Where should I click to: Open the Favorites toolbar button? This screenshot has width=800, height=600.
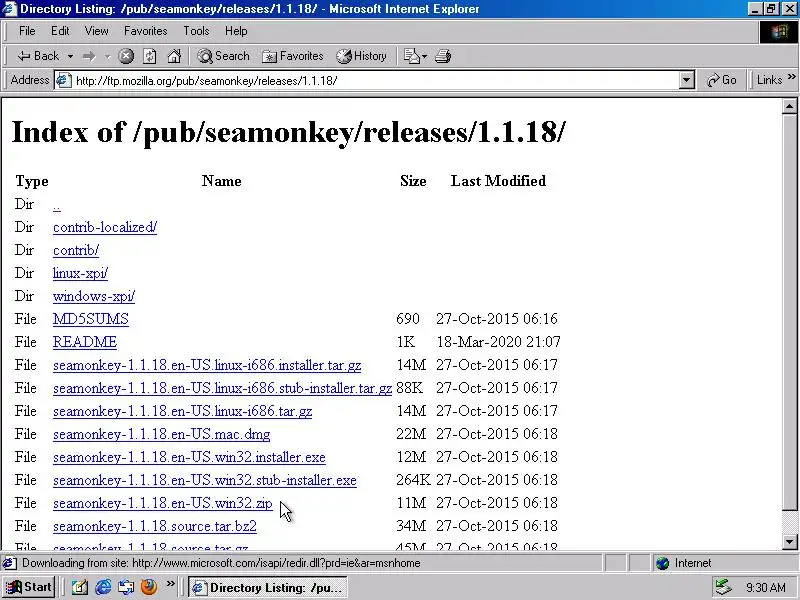pyautogui.click(x=292, y=56)
